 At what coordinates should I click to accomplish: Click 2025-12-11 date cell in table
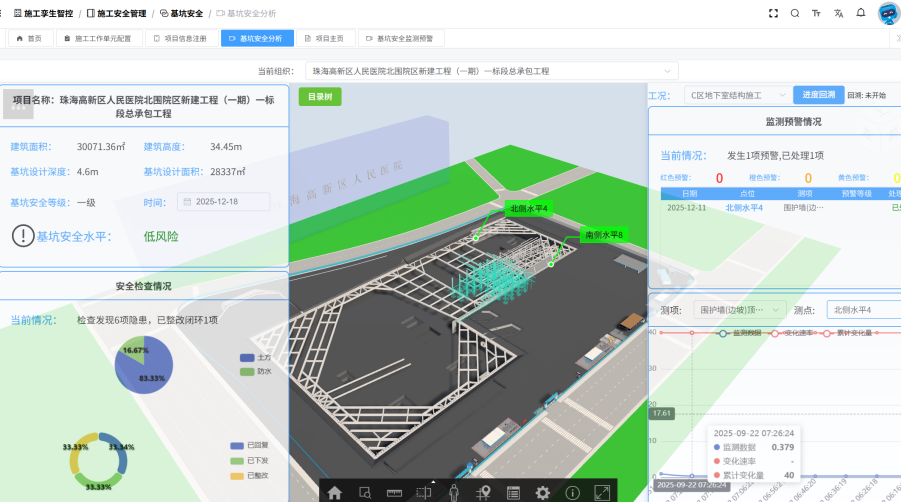pos(687,208)
